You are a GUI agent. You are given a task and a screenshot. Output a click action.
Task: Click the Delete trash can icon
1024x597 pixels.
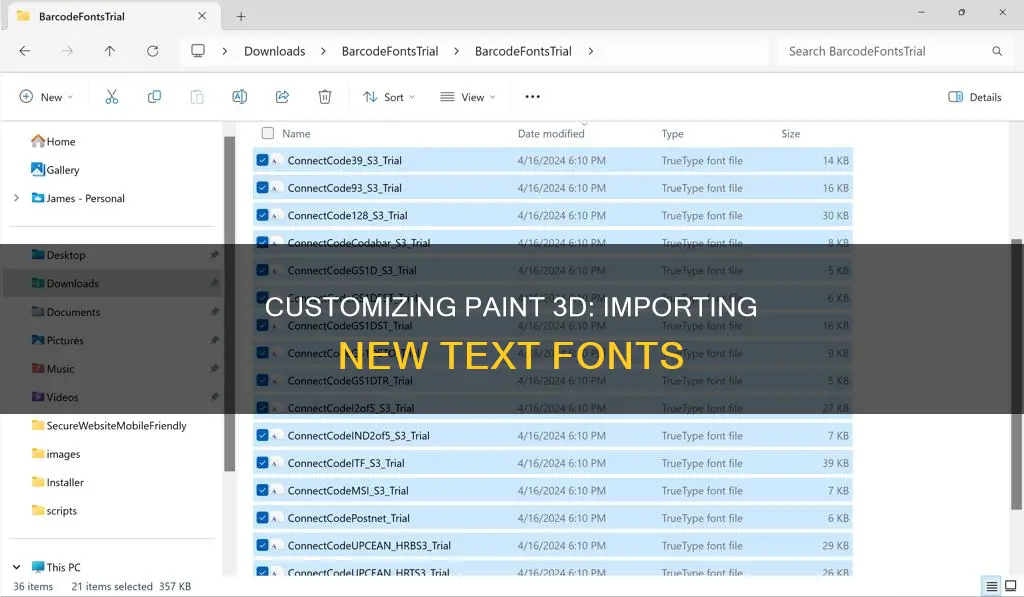point(325,97)
